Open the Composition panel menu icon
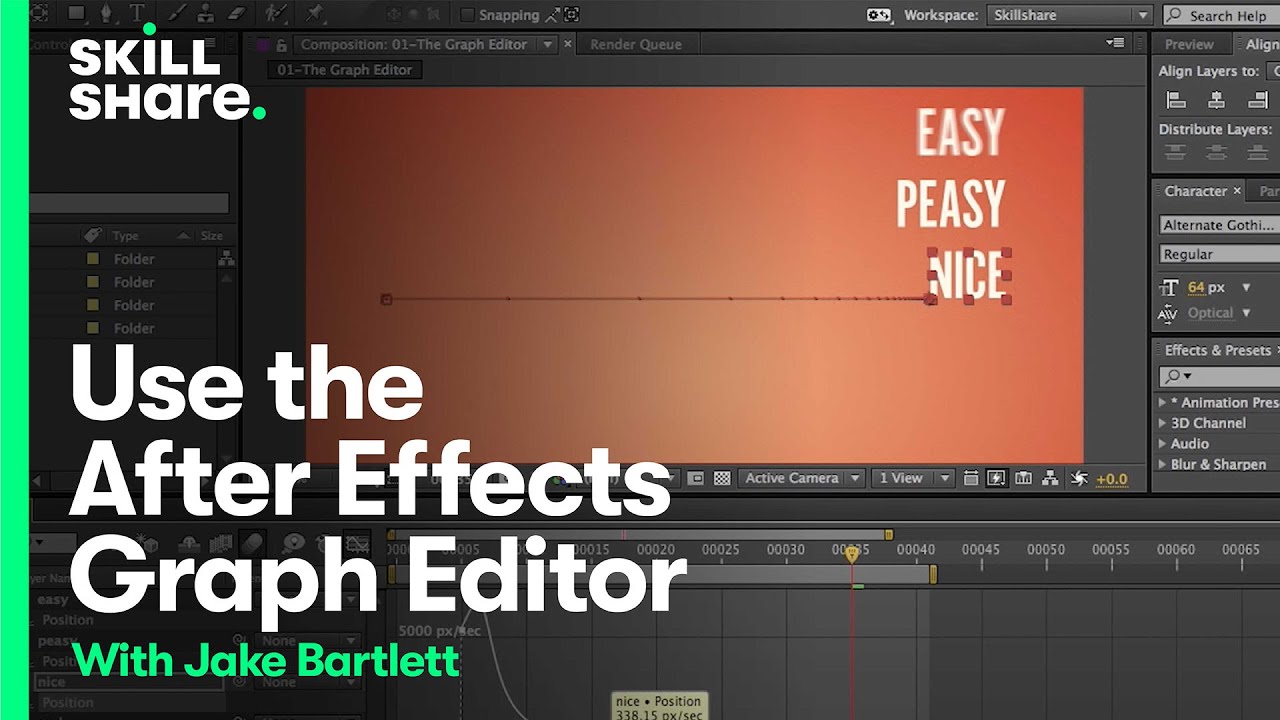This screenshot has width=1280, height=720. point(1115,43)
